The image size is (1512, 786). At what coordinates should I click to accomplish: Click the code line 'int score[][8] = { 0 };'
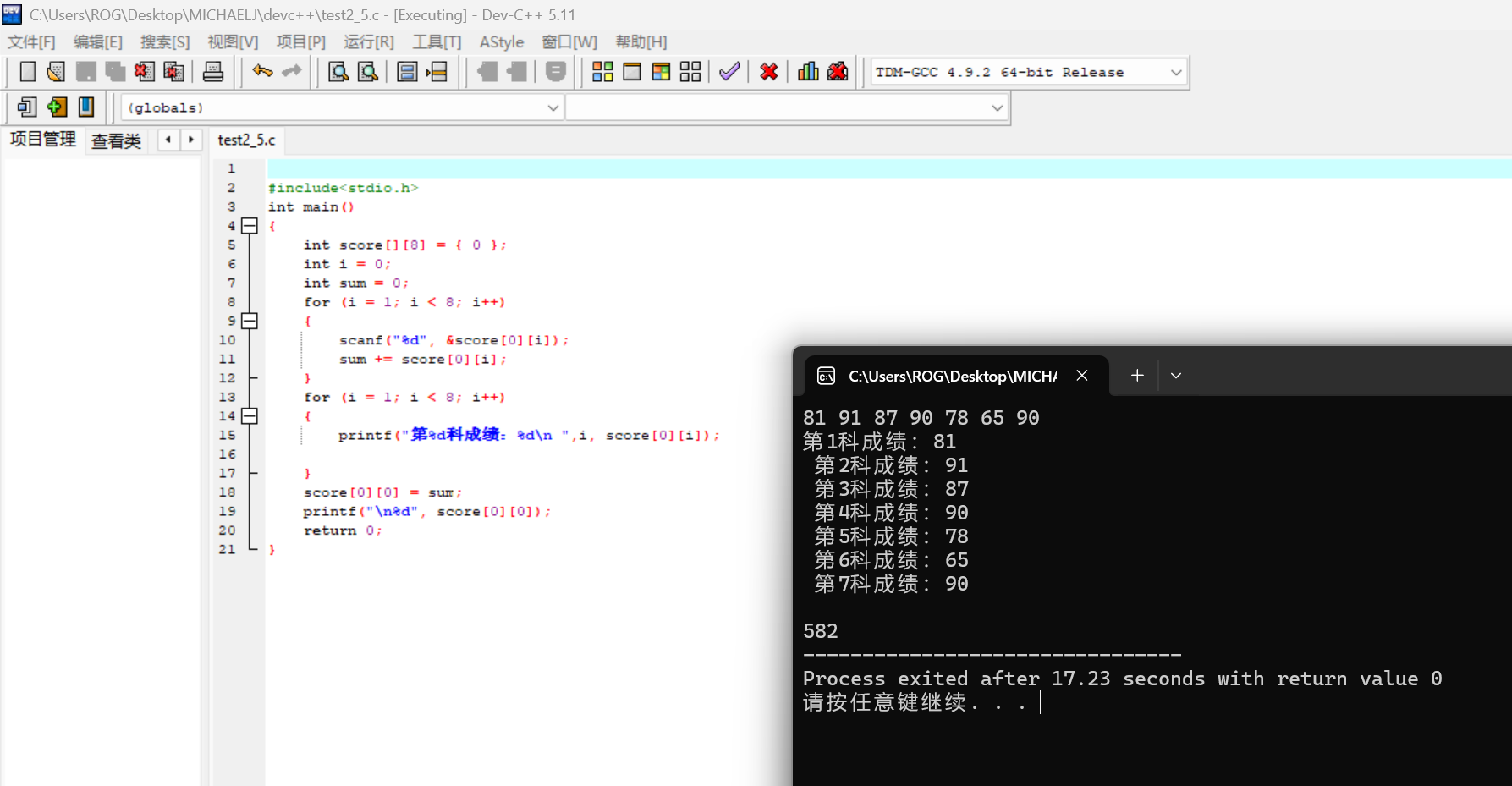coord(405,245)
